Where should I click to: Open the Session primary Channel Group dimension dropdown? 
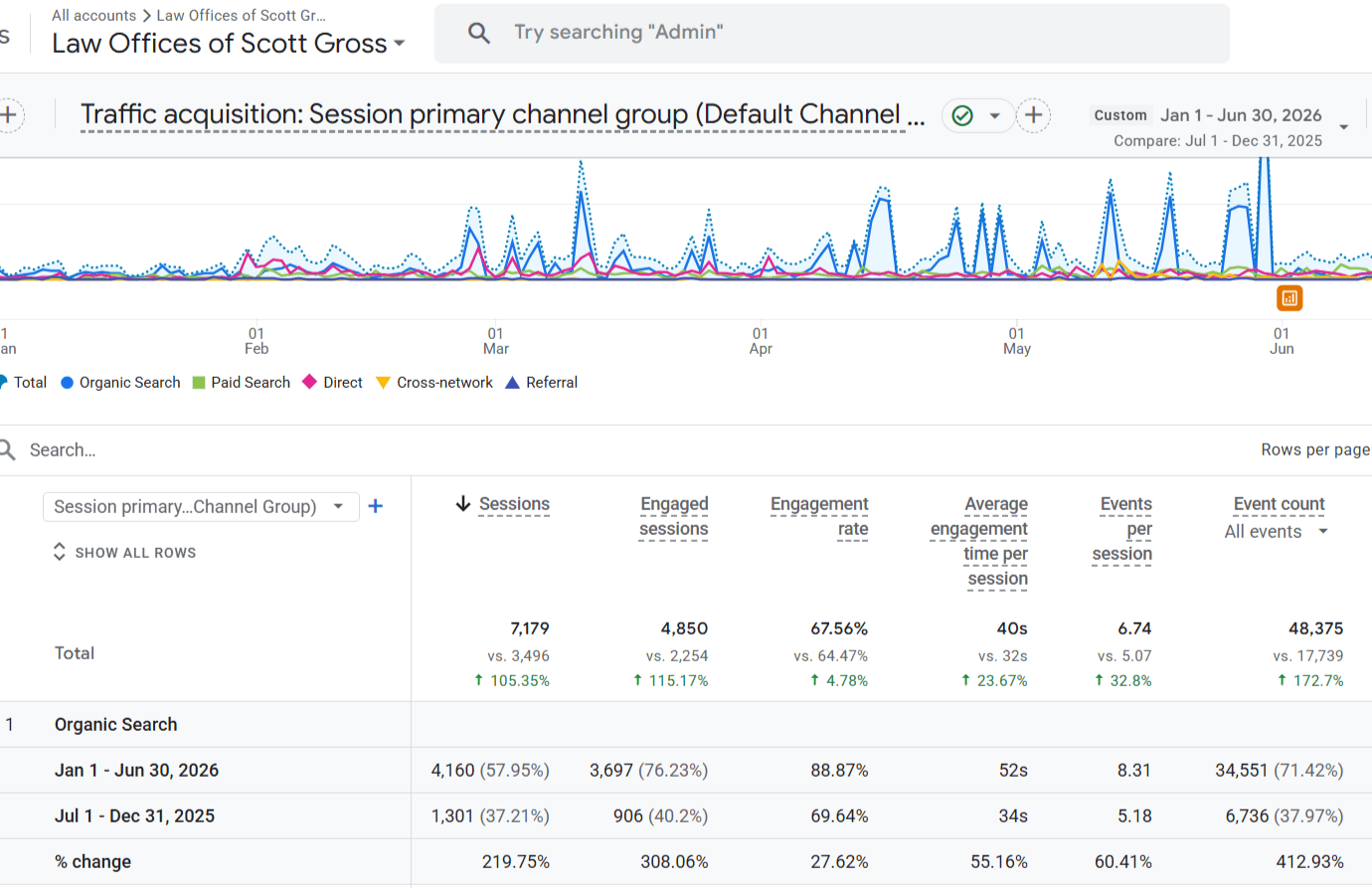[201, 506]
